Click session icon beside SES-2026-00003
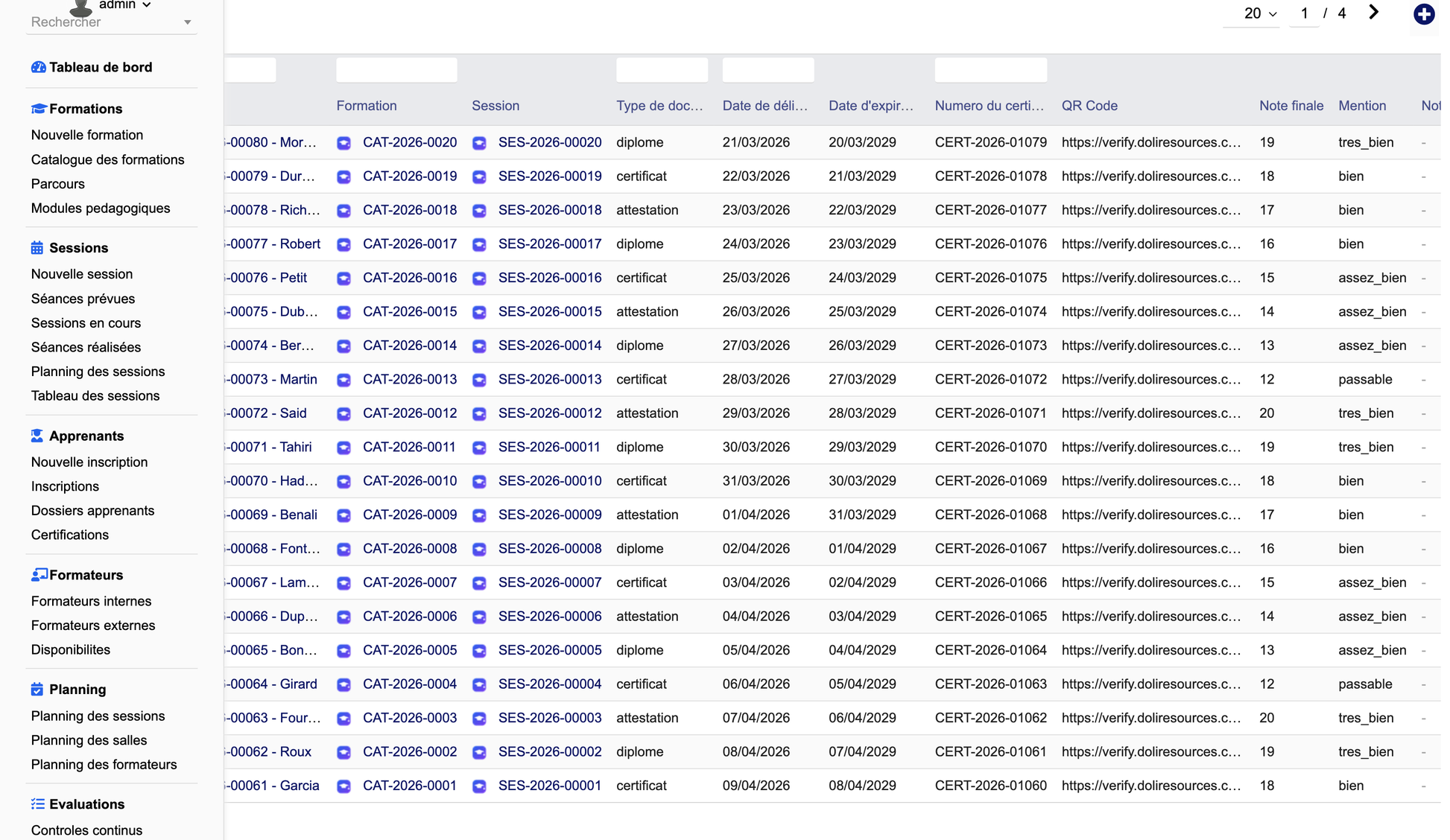The image size is (1450, 840). point(479,719)
